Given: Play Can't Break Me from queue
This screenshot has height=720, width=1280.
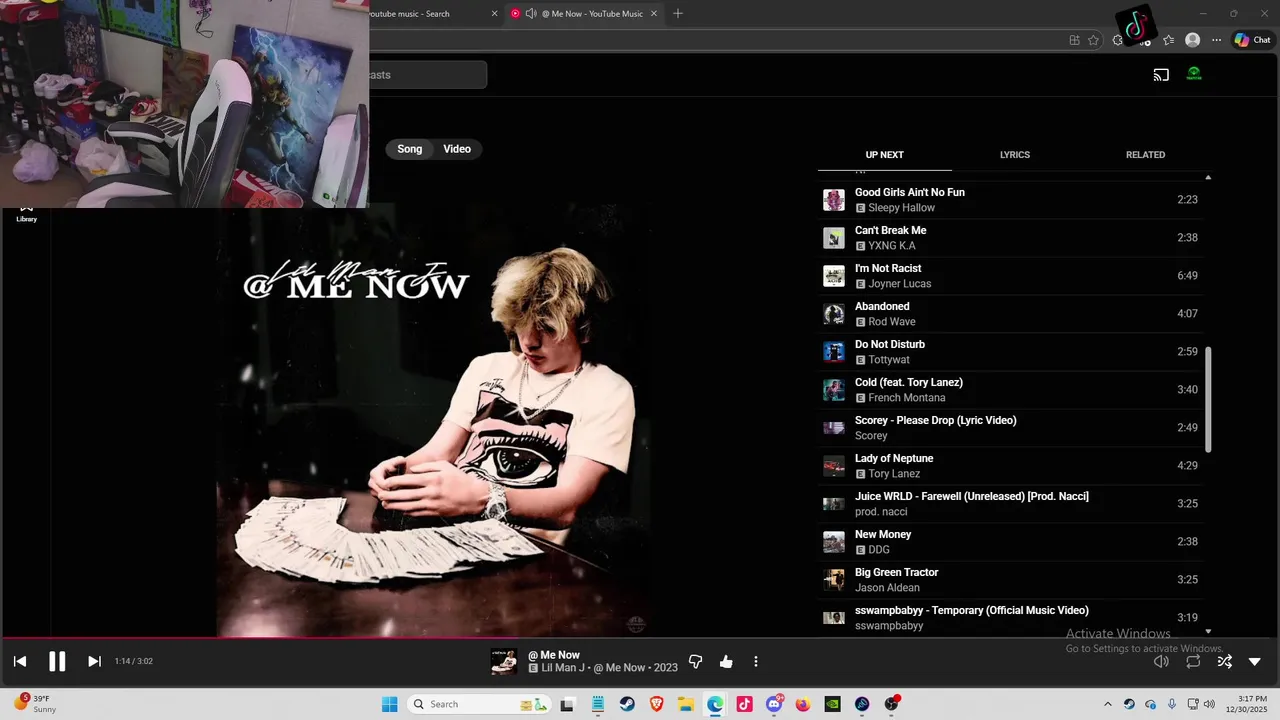Looking at the screenshot, I should tap(1010, 238).
